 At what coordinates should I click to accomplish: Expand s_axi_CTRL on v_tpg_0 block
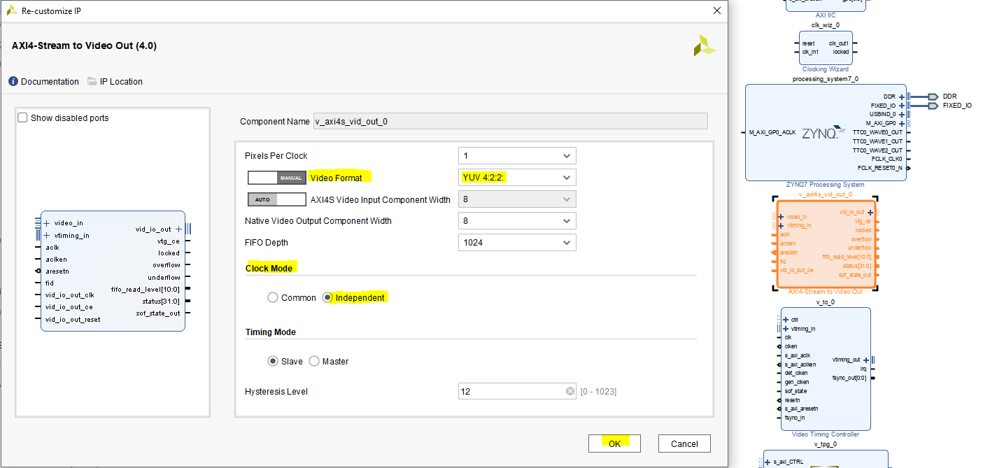[767, 462]
